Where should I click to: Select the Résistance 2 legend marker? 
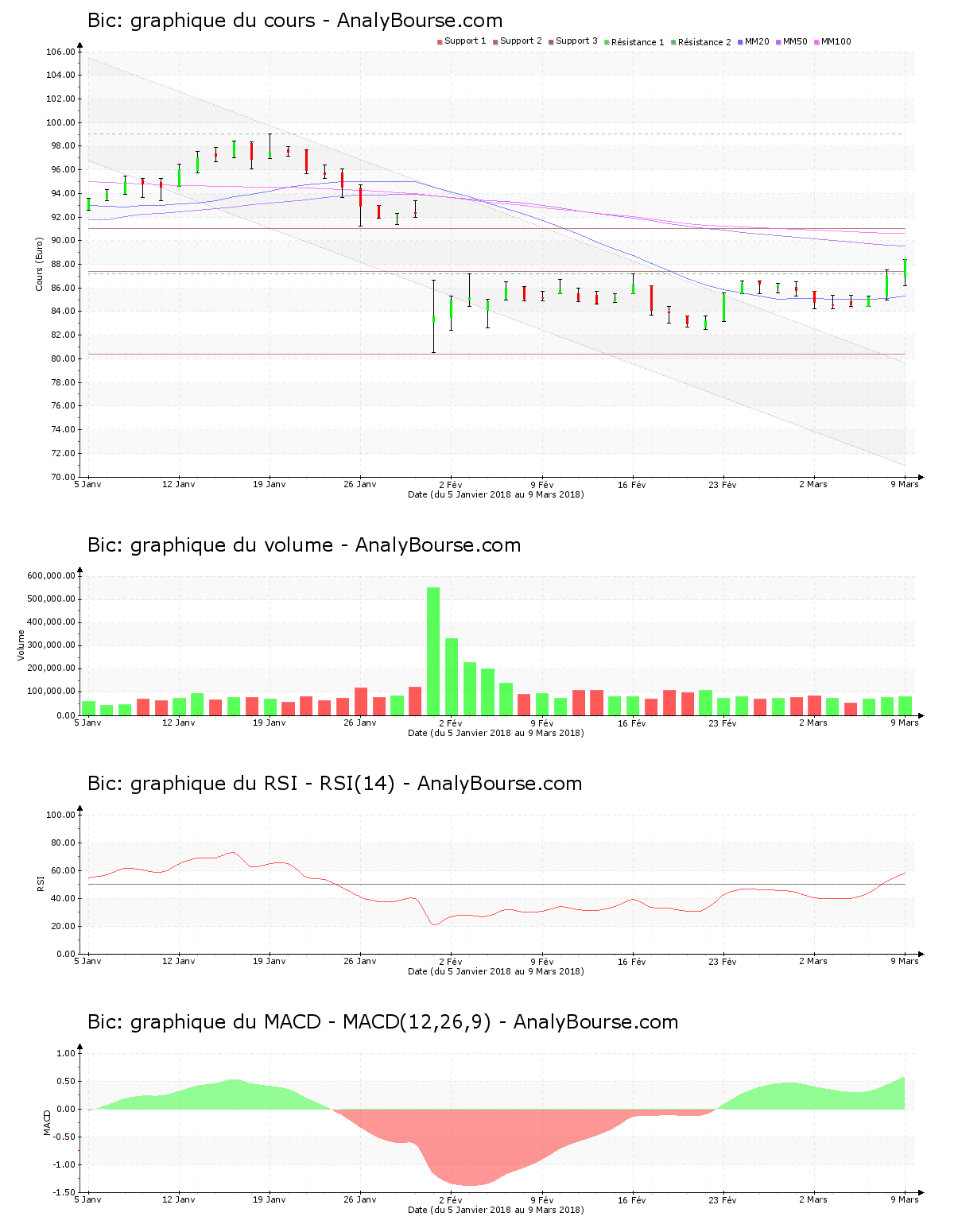(x=673, y=41)
